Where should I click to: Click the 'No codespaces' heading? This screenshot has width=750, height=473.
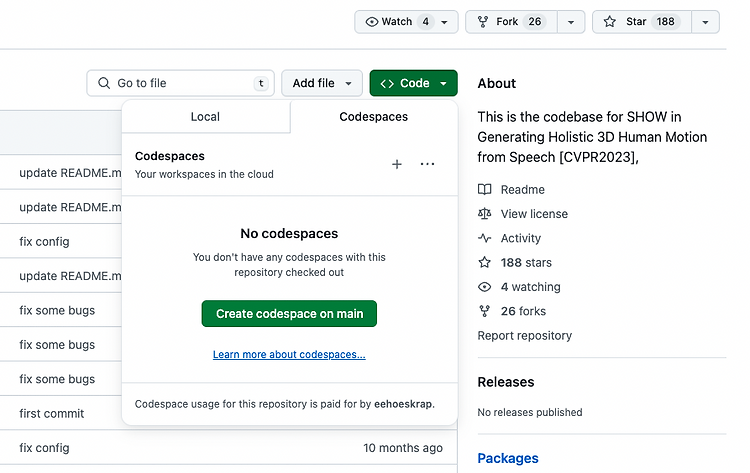tap(289, 233)
